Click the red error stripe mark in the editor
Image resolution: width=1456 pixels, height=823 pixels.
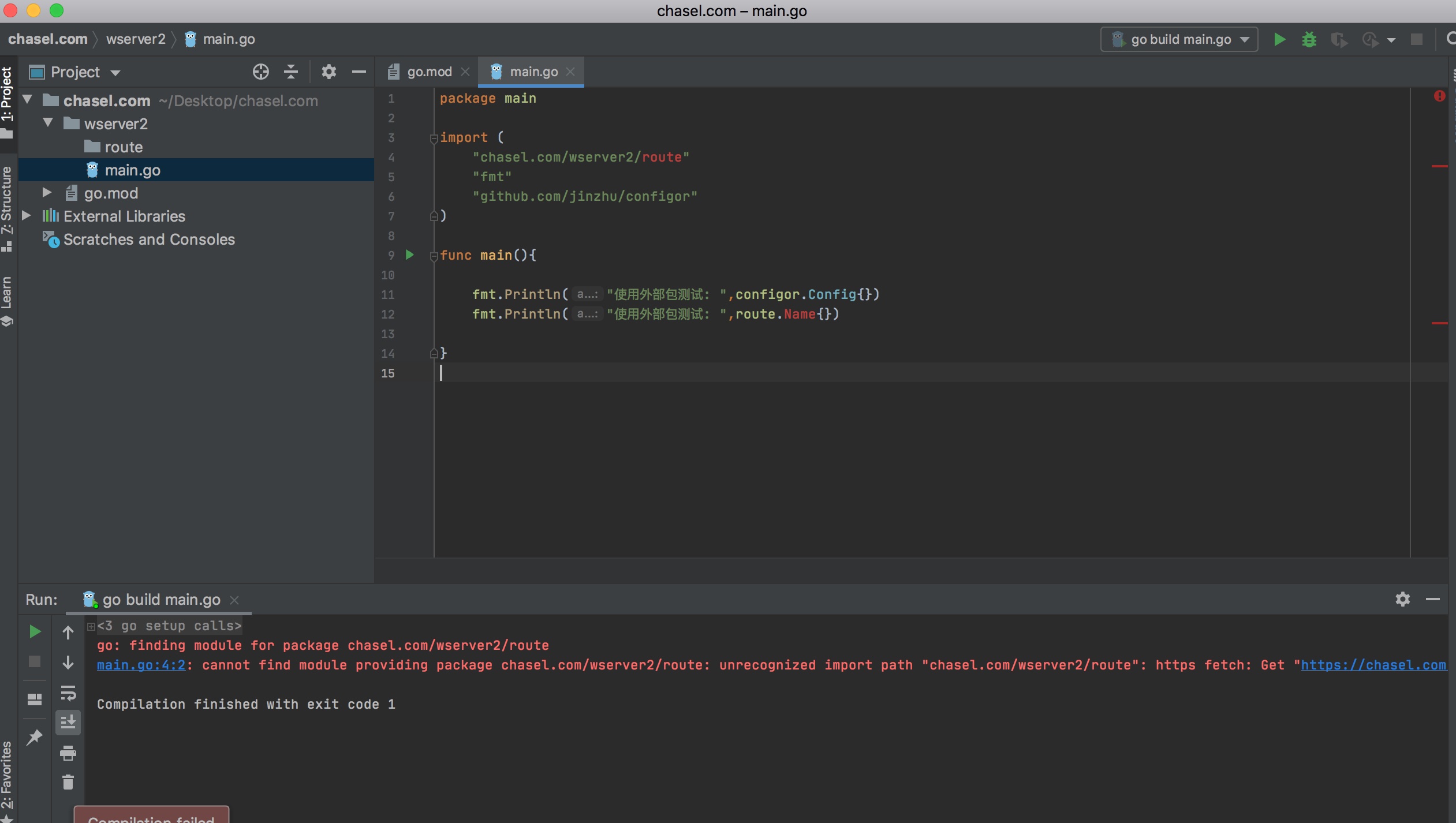(1439, 166)
